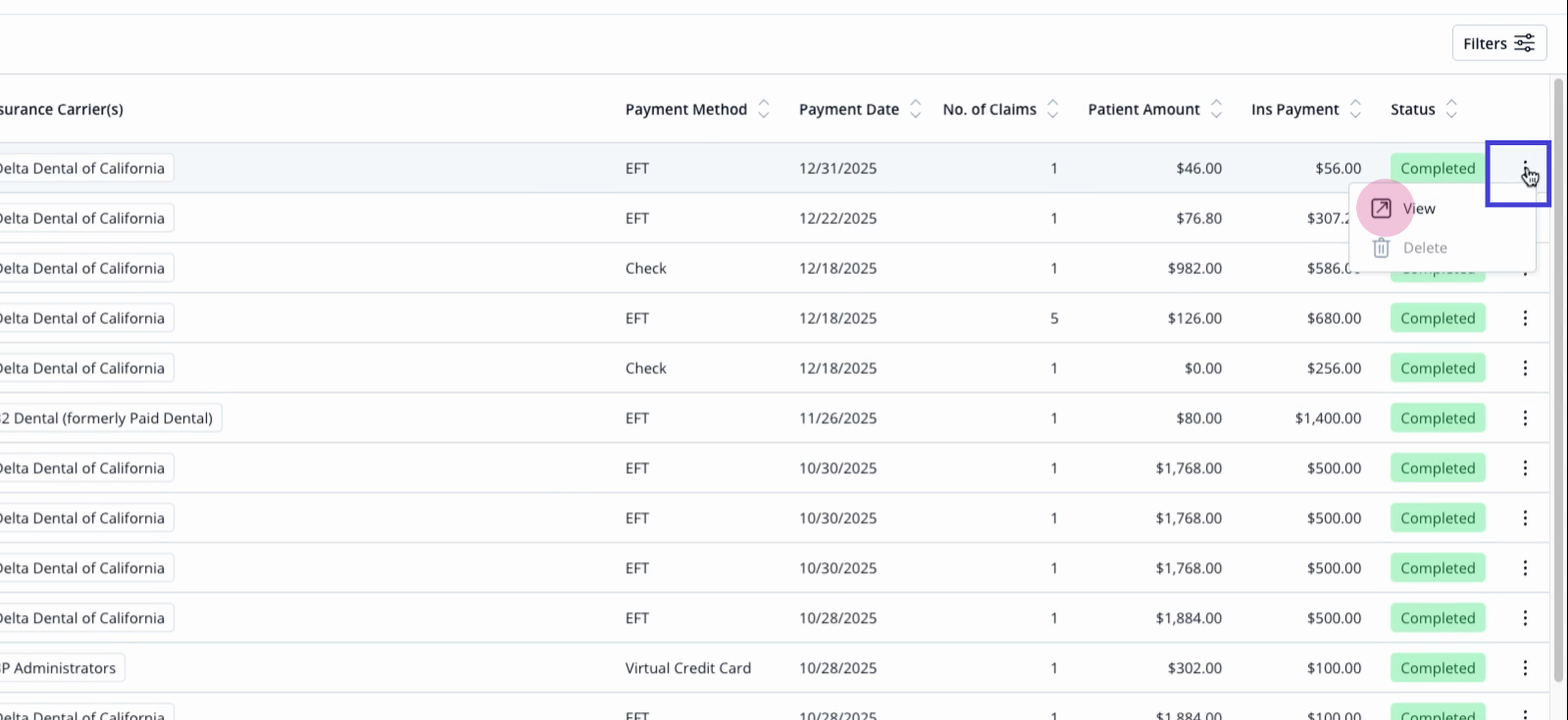Sort by Status column arrows
This screenshot has width=1568, height=720.
[x=1452, y=109]
